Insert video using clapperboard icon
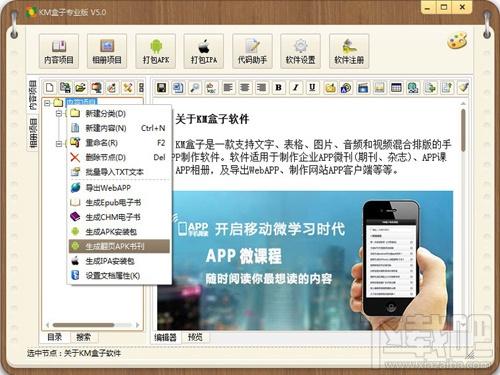This screenshot has height=375, width=500. 363,88
